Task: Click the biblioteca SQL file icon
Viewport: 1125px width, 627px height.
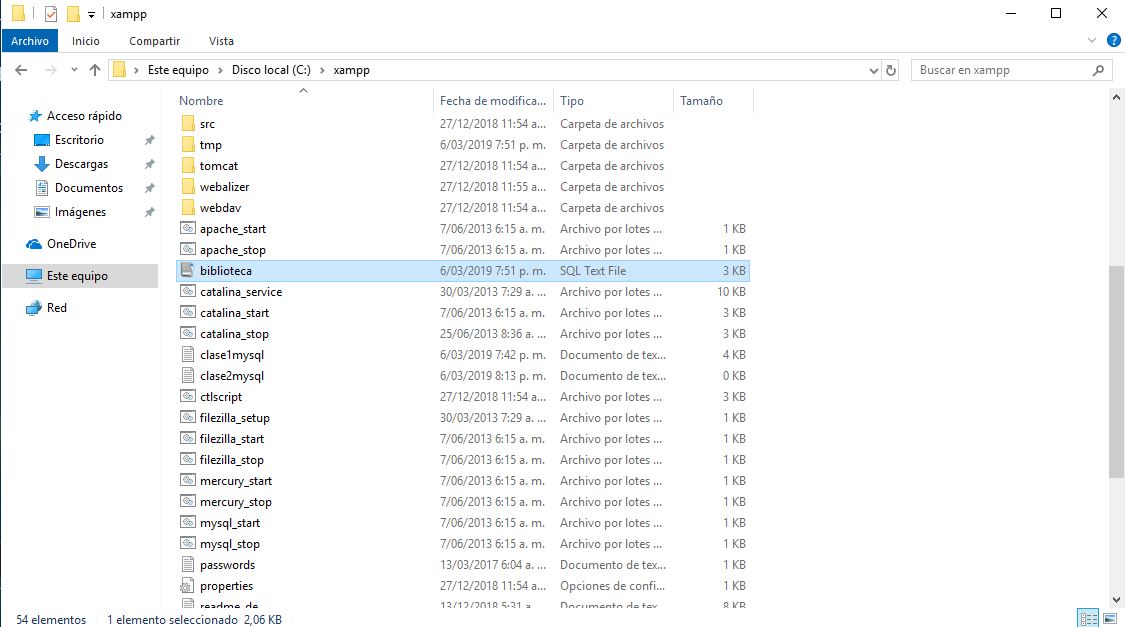Action: pos(187,271)
